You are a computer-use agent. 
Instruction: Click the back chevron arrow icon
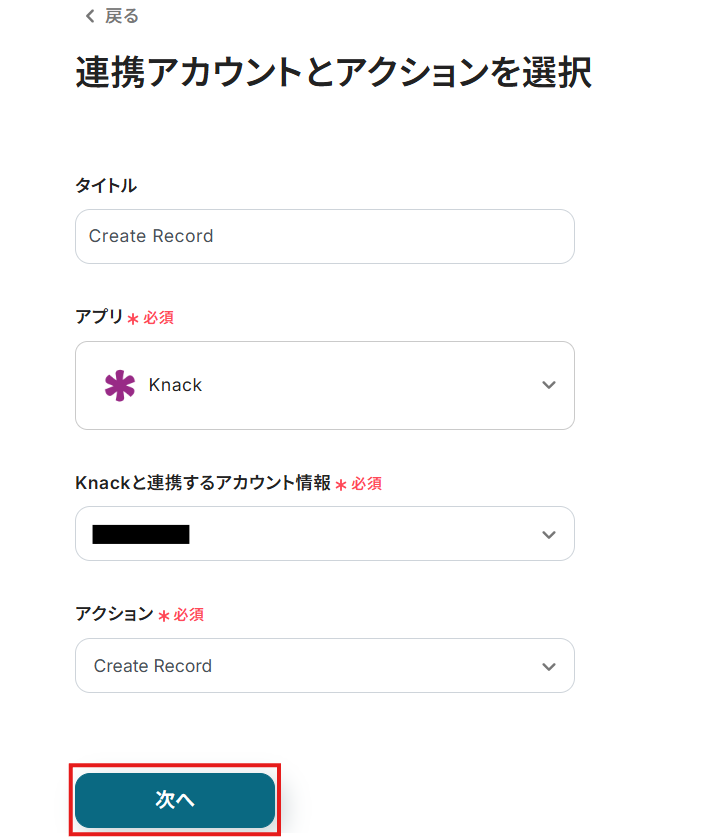click(x=90, y=16)
